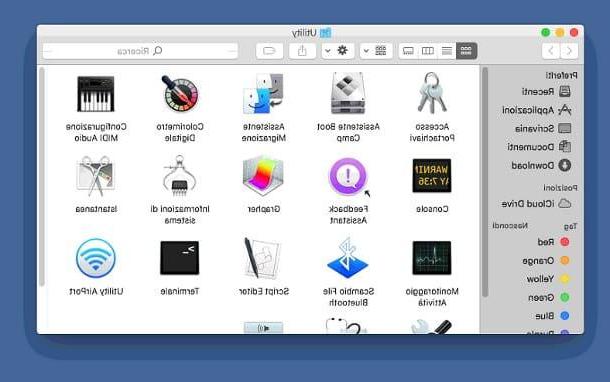Select Scambio File Bluetooth icon
This screenshot has width=610, height=382.
348,258
